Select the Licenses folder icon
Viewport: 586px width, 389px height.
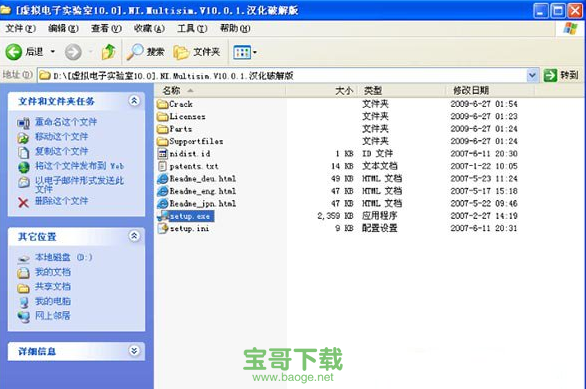click(x=163, y=117)
